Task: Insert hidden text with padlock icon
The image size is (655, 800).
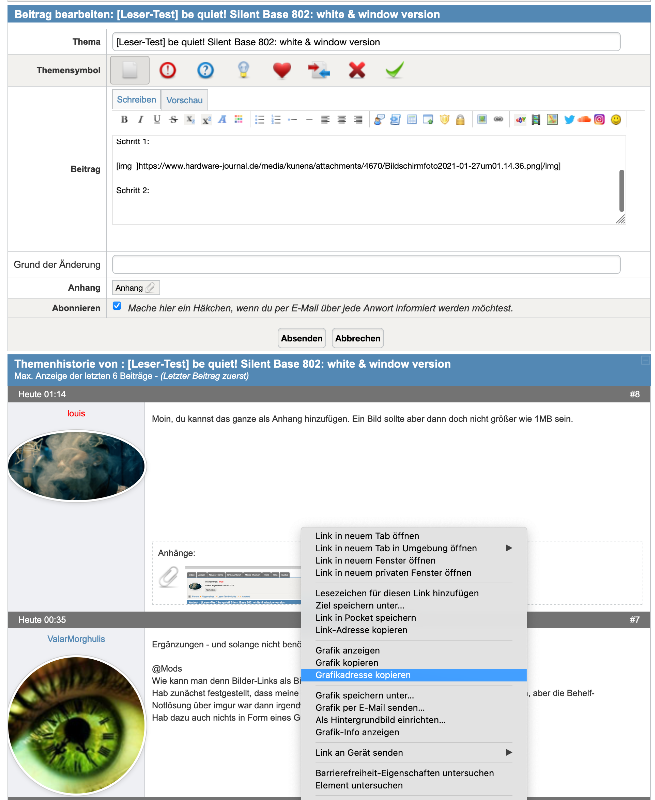Action: pos(460,119)
